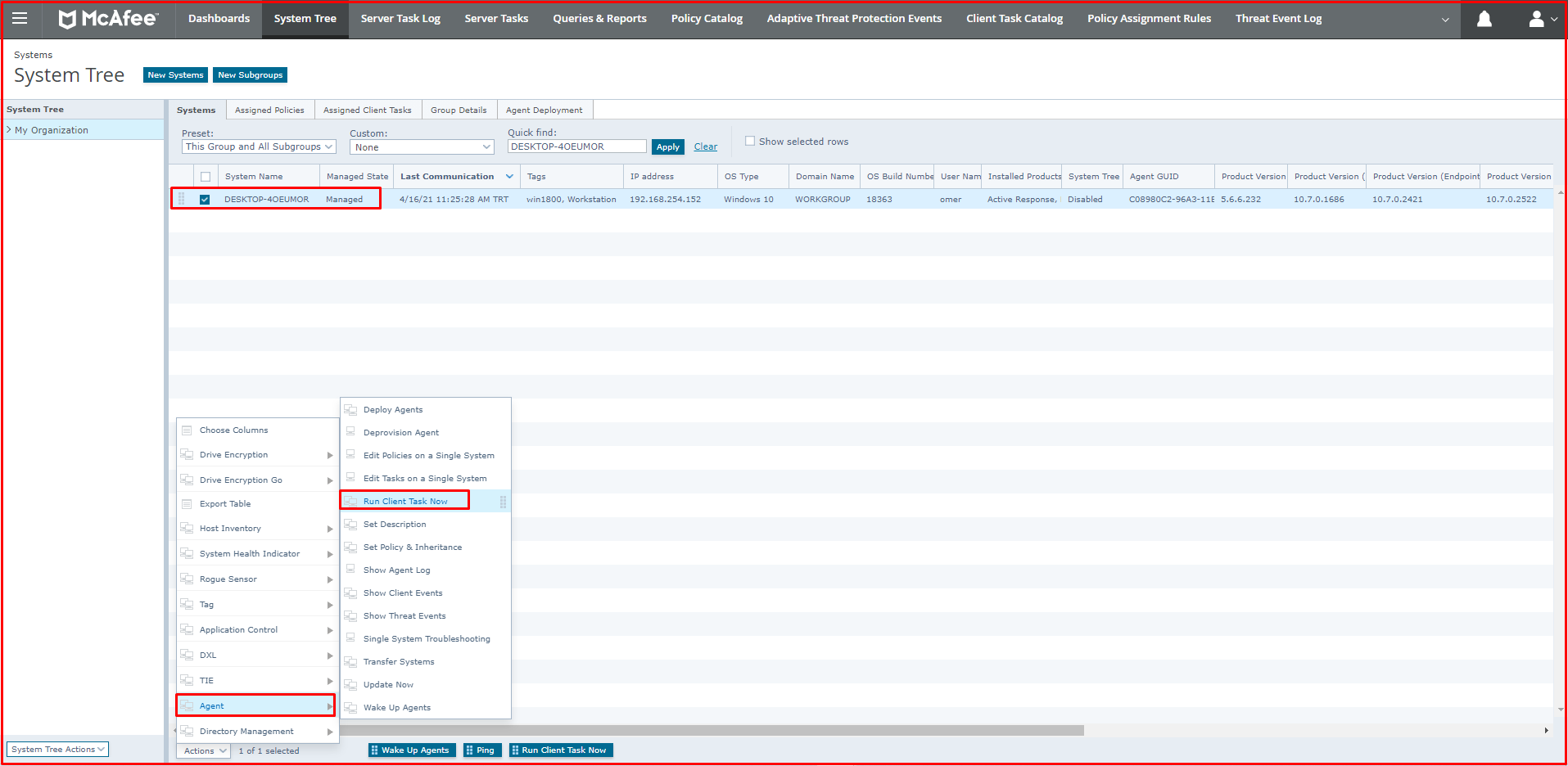Open the System Tree Actions dropdown

57,749
